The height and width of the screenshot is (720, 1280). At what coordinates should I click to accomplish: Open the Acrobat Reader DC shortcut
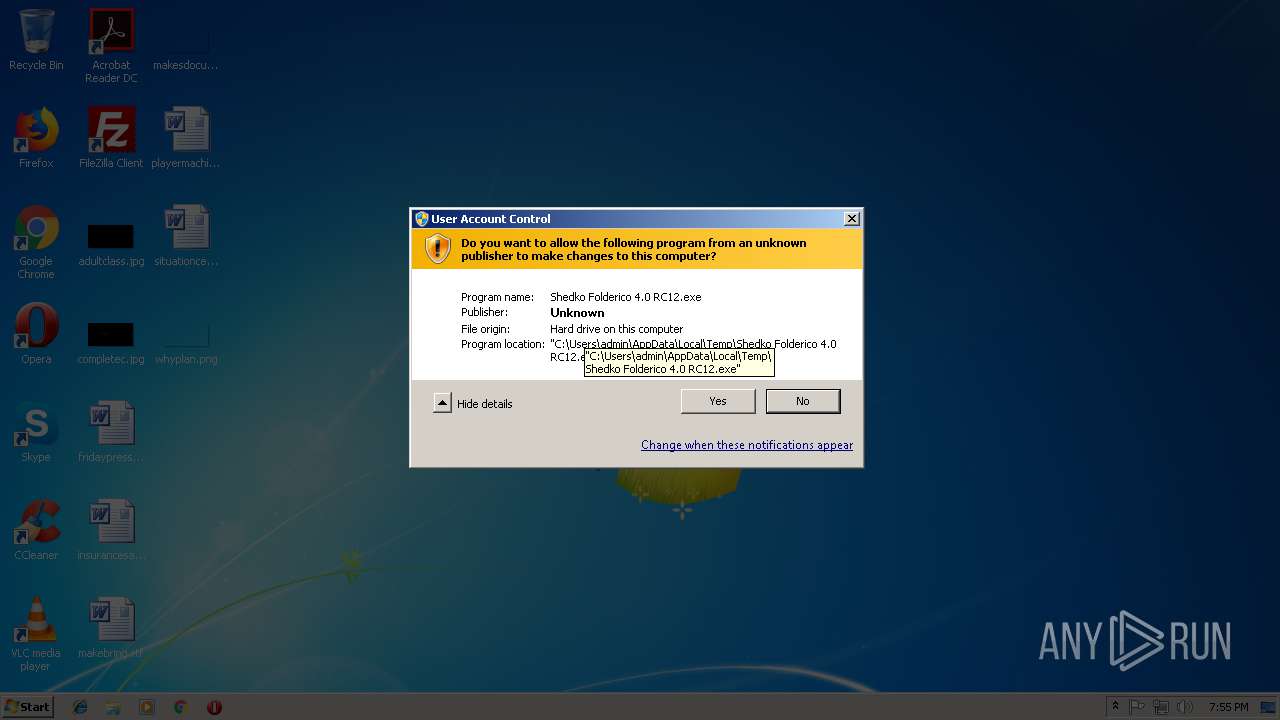click(111, 46)
